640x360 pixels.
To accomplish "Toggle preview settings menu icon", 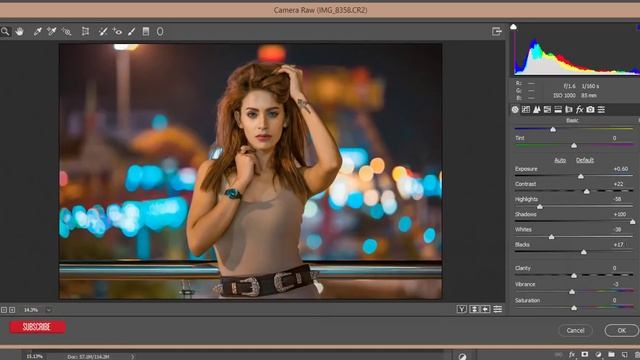I will coord(498,309).
